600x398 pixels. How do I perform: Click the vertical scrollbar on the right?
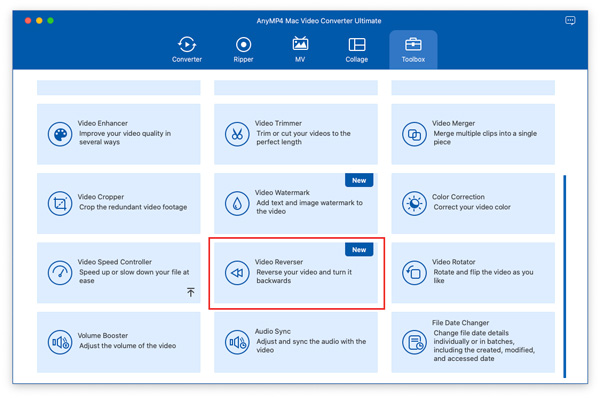pyautogui.click(x=564, y=276)
